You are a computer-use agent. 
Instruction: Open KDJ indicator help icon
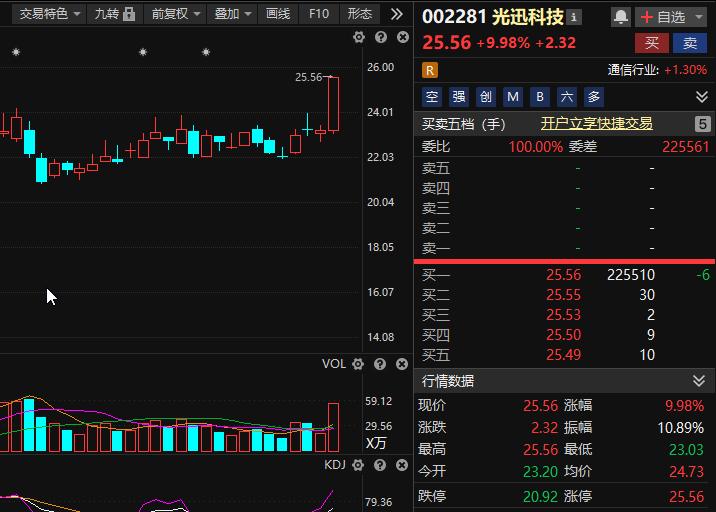click(x=380, y=465)
